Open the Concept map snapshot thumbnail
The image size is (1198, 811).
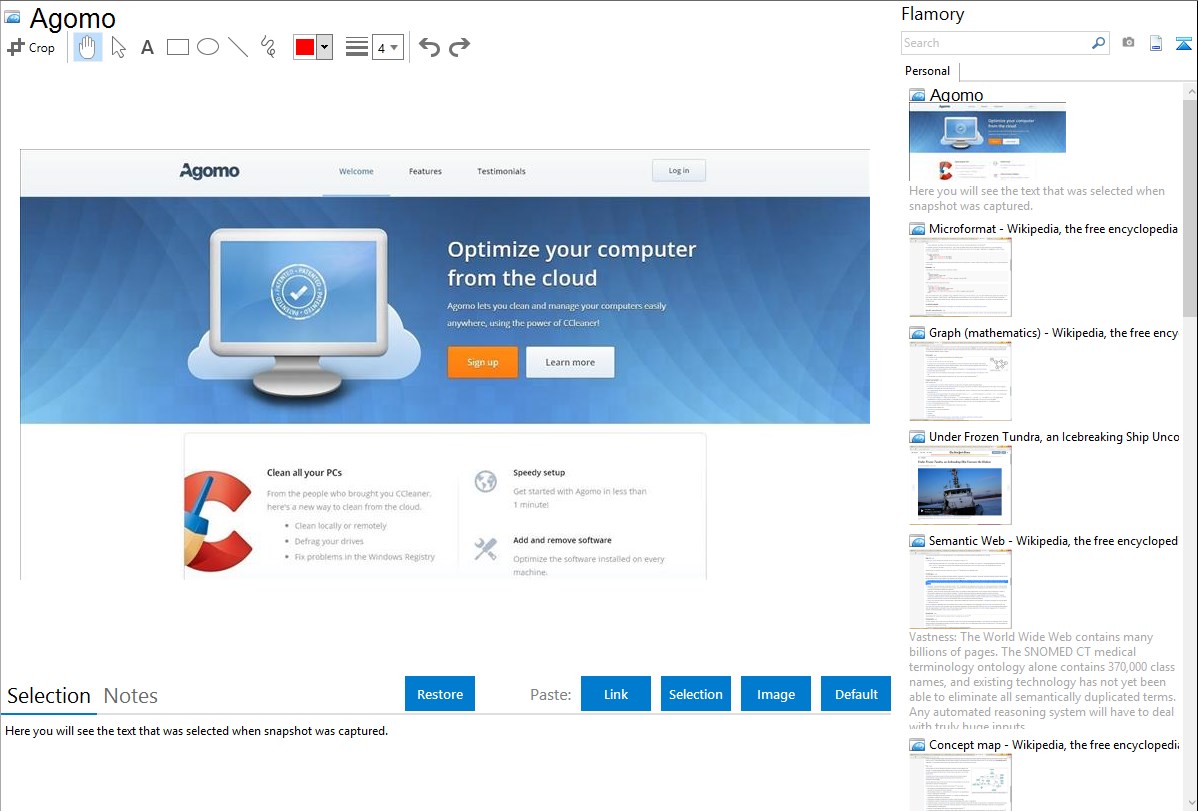(960, 783)
